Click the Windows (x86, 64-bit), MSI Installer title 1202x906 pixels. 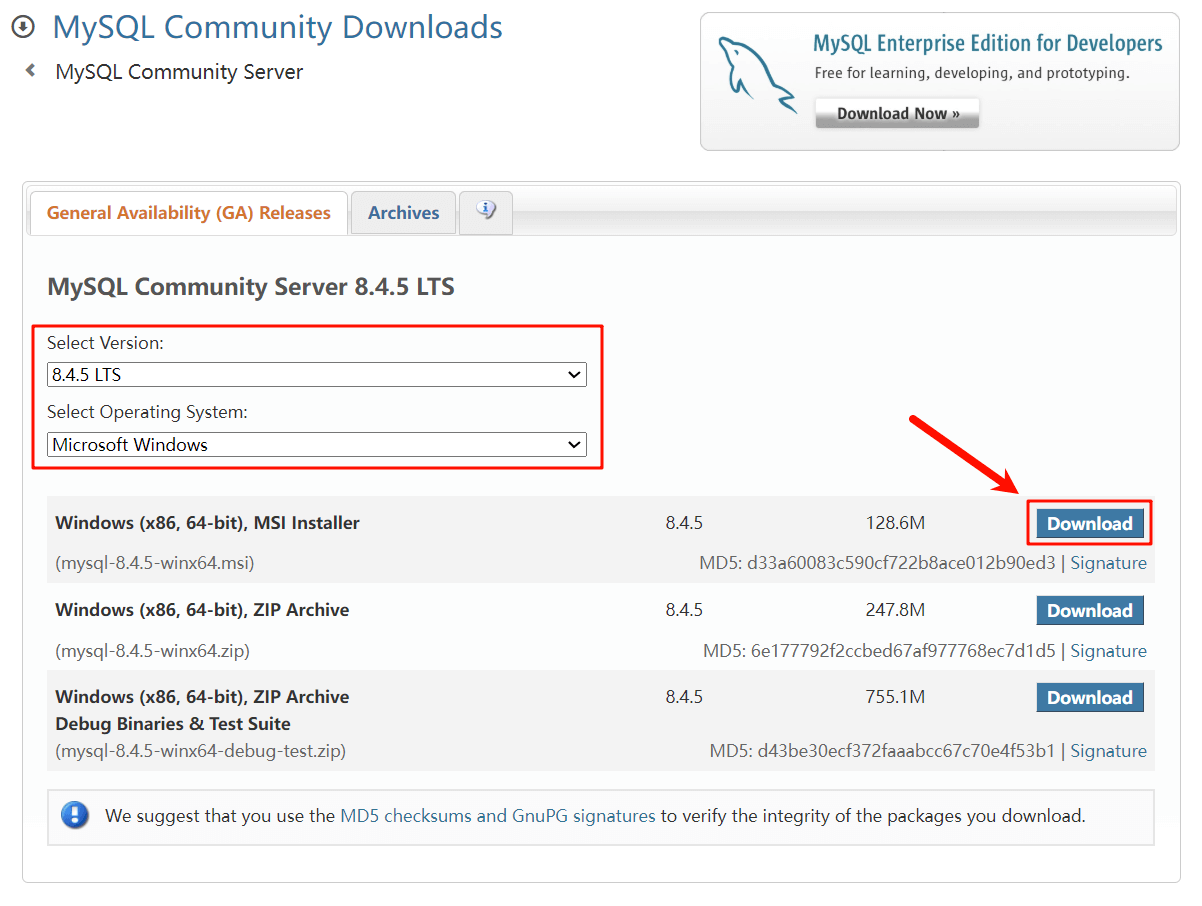point(208,523)
